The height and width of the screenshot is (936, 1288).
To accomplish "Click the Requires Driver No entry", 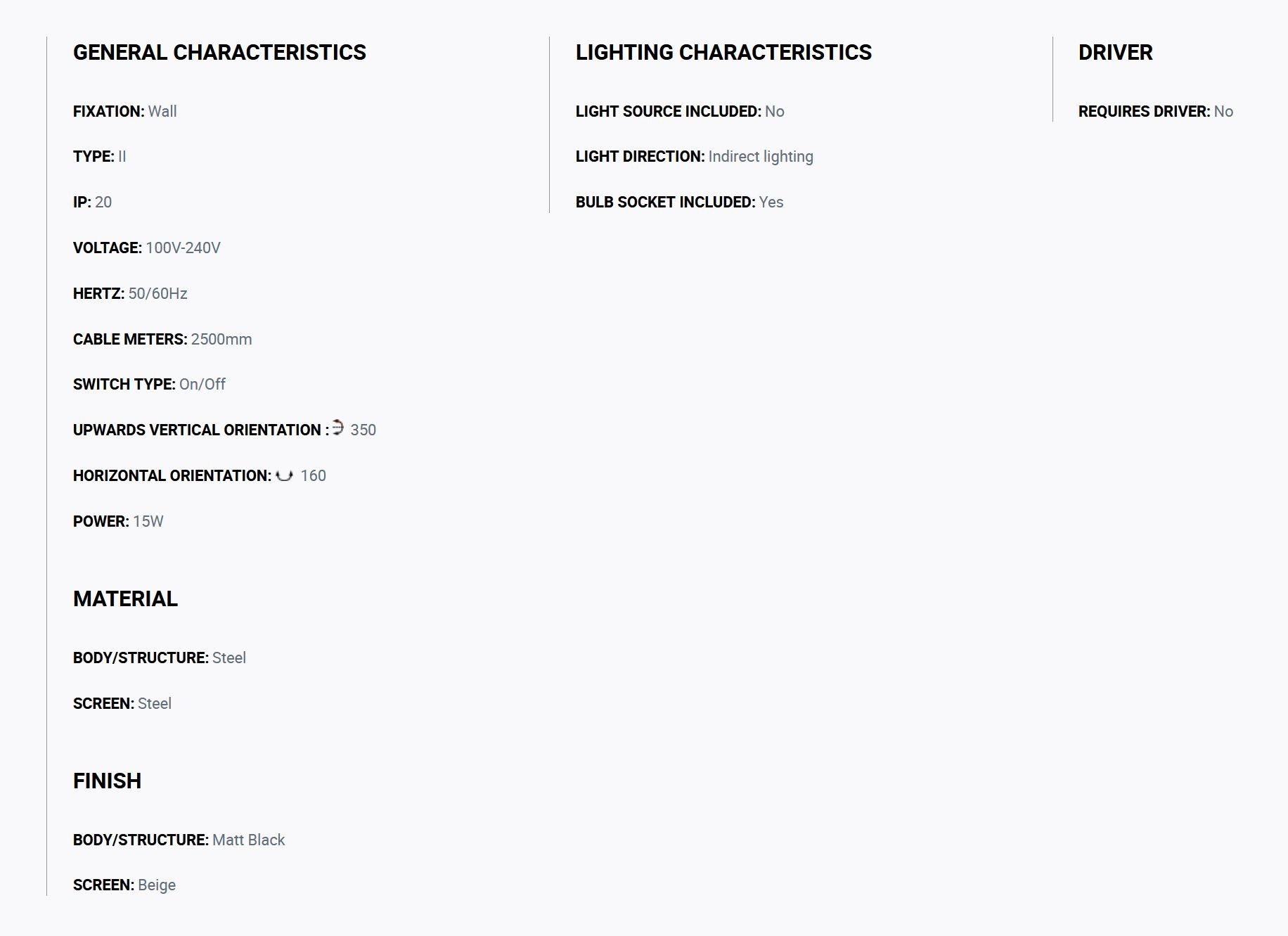I will 1156,111.
